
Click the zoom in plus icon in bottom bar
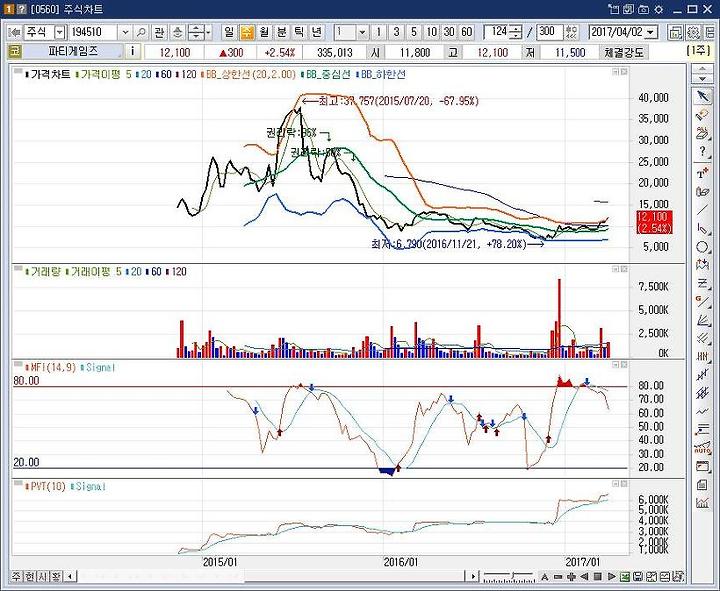(571, 577)
